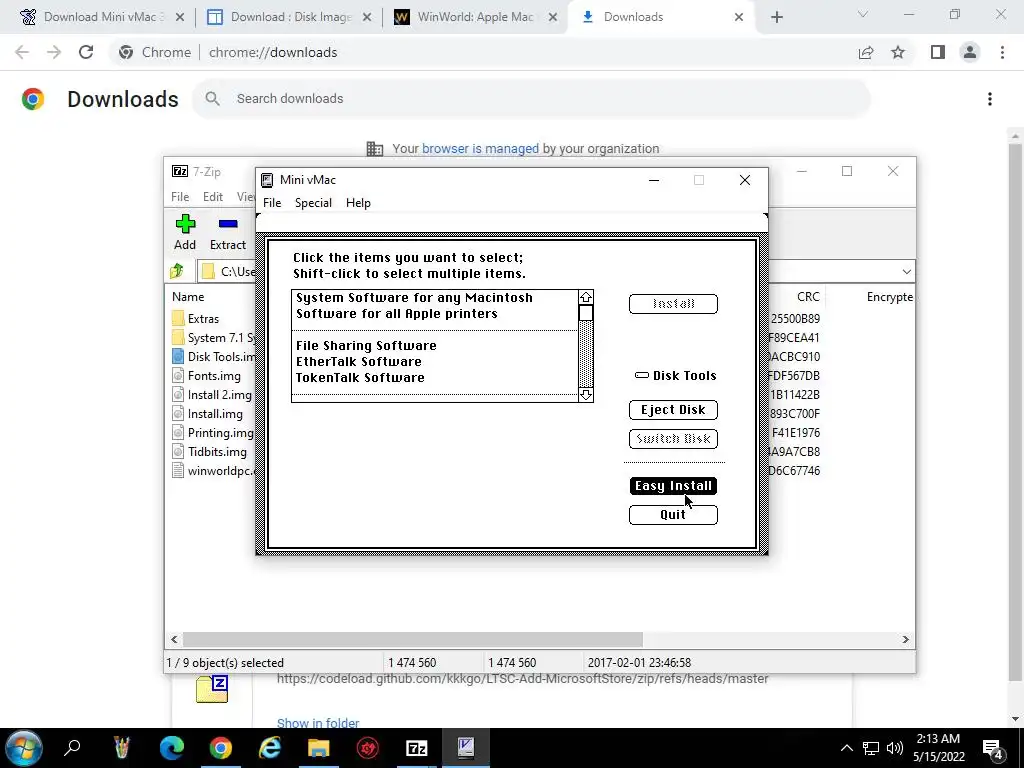Screen dimensions: 1024x768
Task: Select TokenTalk Software item
Action: tap(360, 377)
